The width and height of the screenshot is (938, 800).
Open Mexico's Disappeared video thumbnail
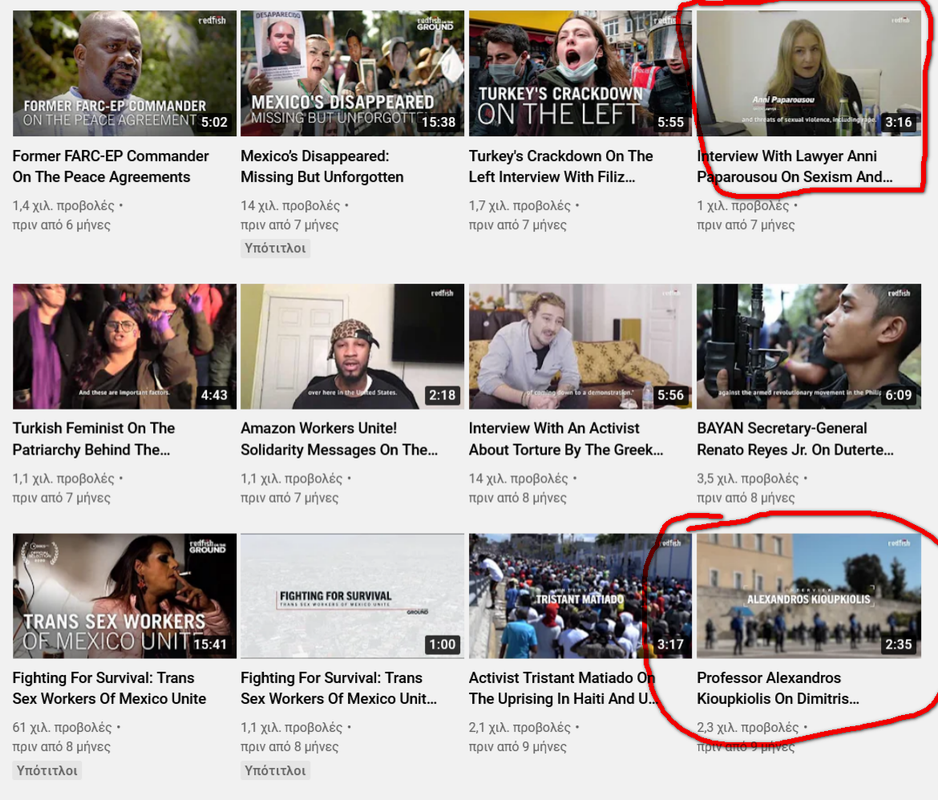[x=352, y=73]
